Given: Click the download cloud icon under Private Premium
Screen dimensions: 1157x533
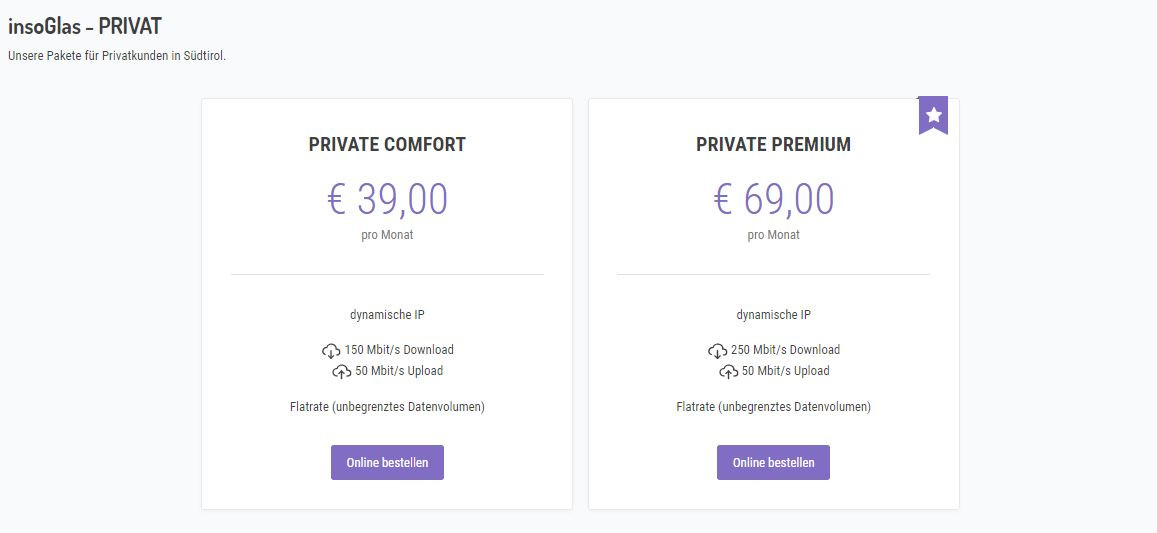Looking at the screenshot, I should point(717,351).
